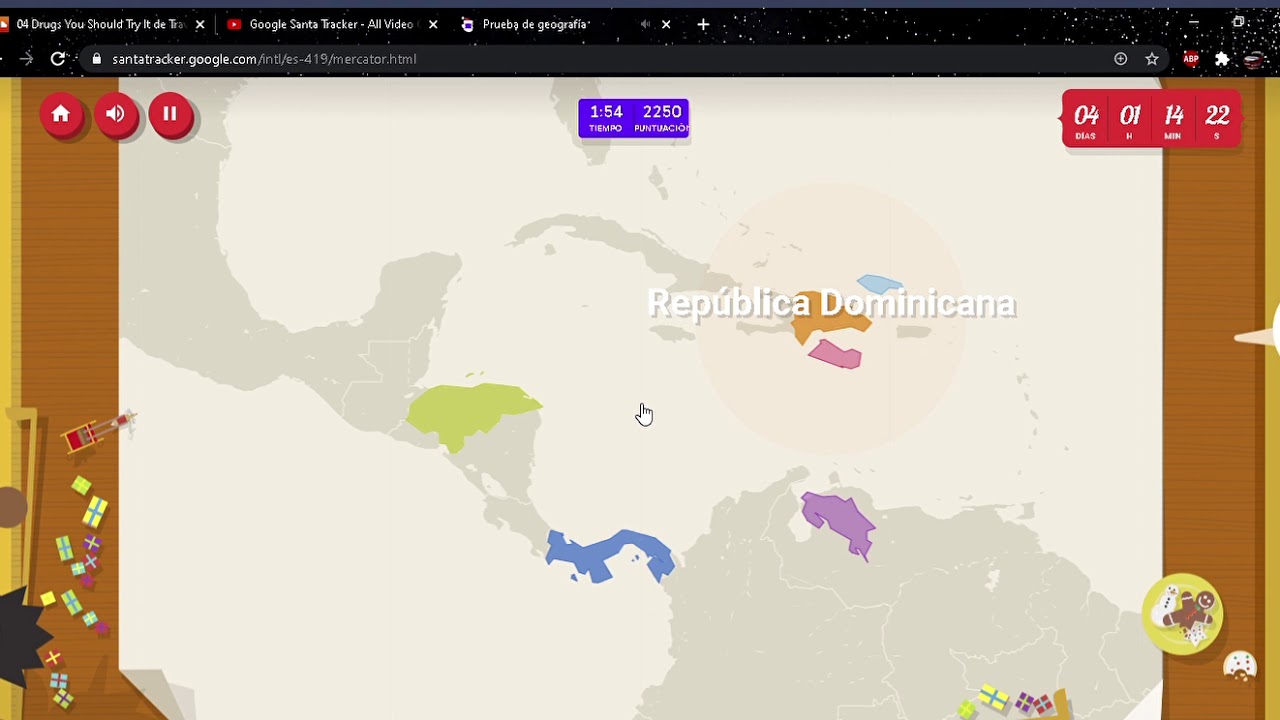Open the ABP Adblock extension
Screen dimensions: 1280x720
pyautogui.click(x=1191, y=59)
